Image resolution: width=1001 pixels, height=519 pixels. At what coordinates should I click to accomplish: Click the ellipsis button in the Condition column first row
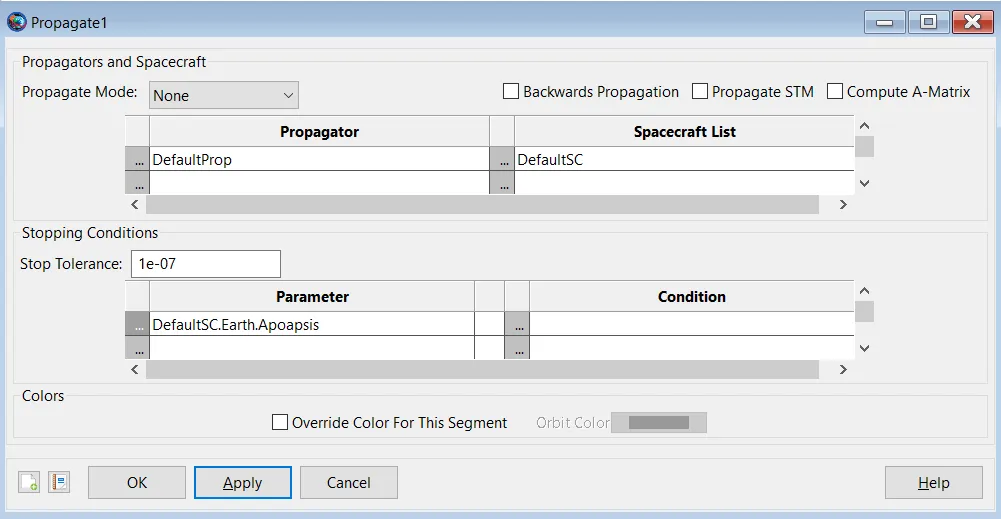[x=517, y=325]
